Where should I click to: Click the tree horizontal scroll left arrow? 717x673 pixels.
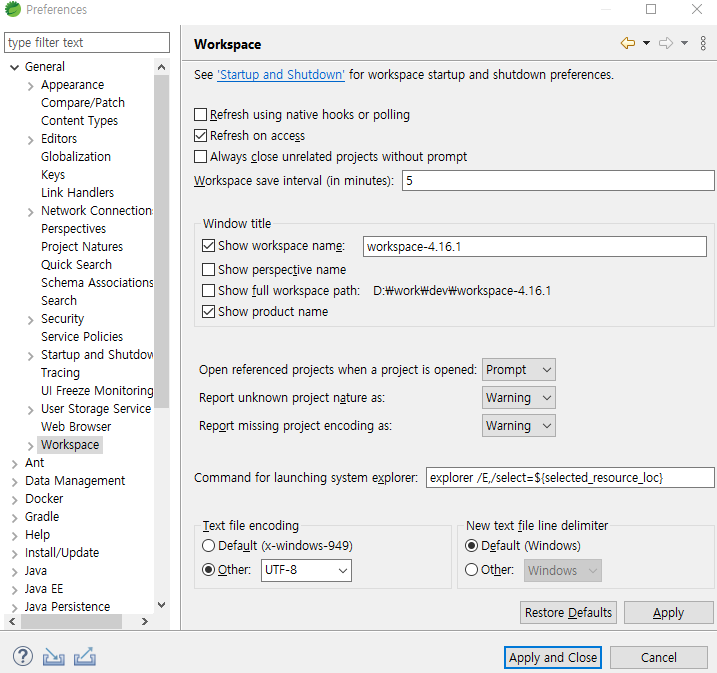click(x=12, y=621)
